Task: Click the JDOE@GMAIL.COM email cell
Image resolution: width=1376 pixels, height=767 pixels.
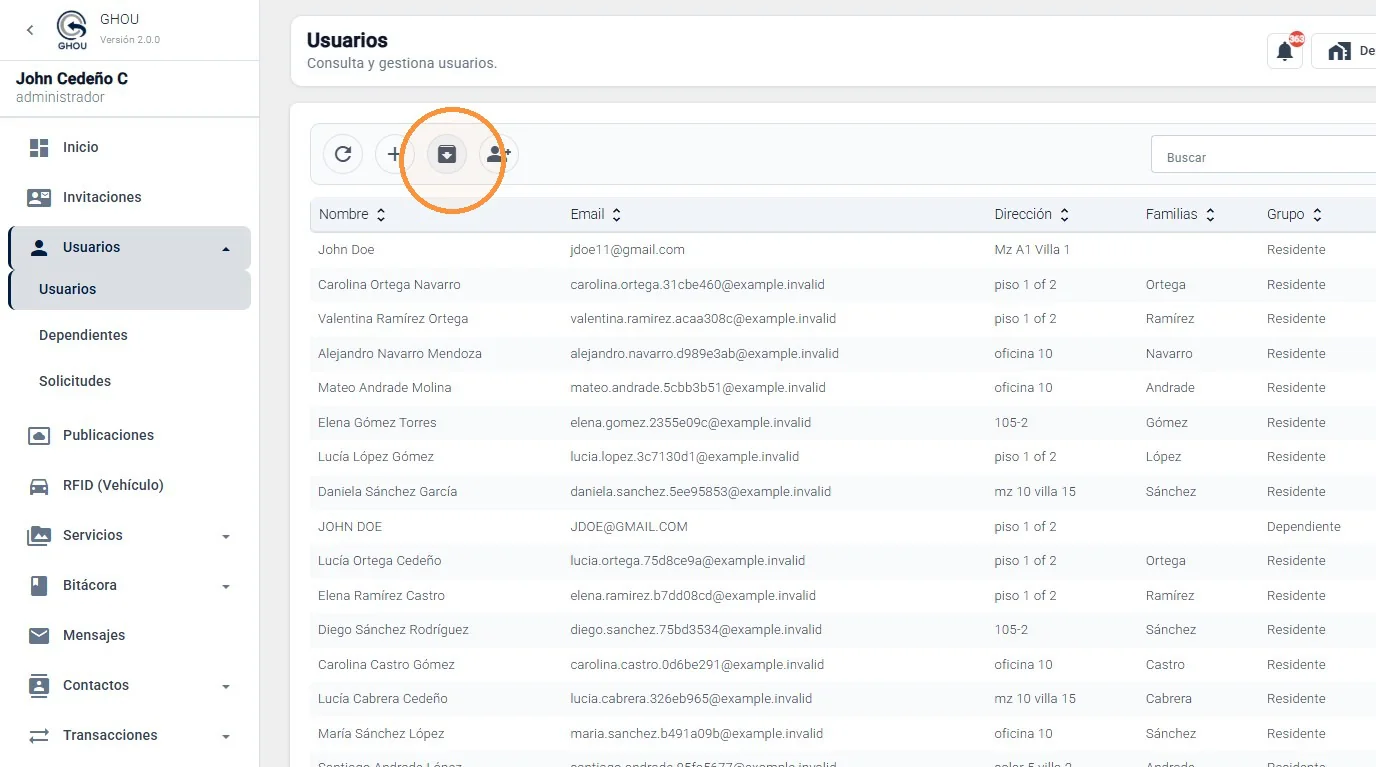Action: (x=629, y=526)
